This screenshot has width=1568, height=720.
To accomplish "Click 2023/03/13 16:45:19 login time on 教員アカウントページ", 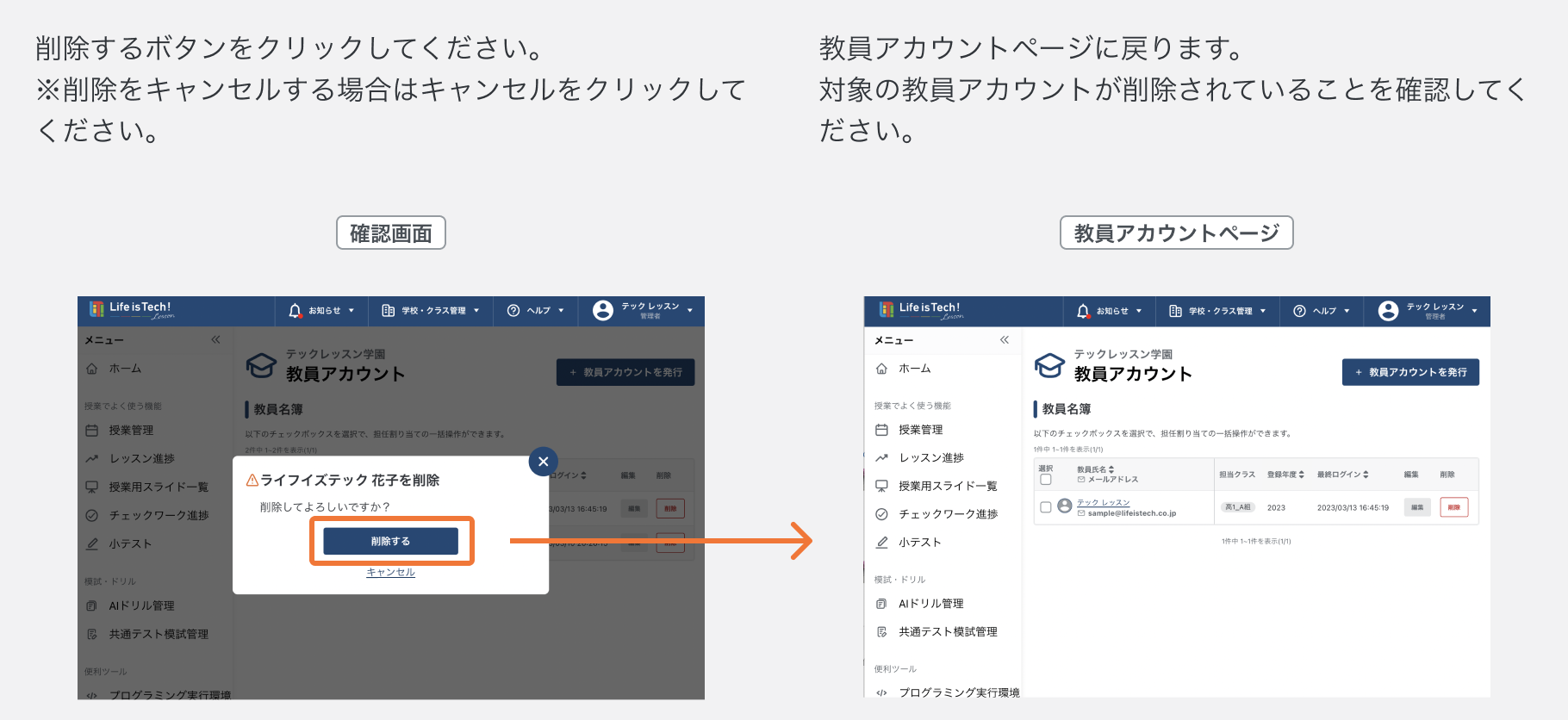I will coord(1353,508).
